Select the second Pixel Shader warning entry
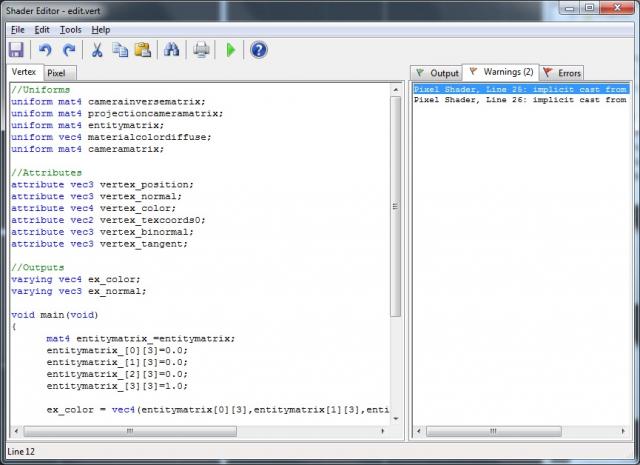This screenshot has width=640, height=465. tap(519, 100)
